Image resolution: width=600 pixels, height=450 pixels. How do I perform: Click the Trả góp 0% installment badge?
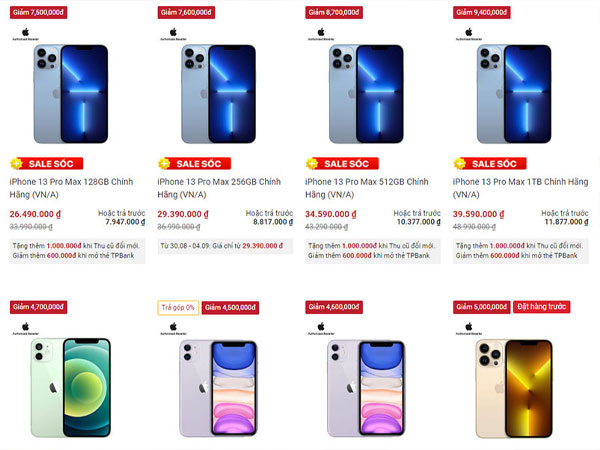pos(178,307)
